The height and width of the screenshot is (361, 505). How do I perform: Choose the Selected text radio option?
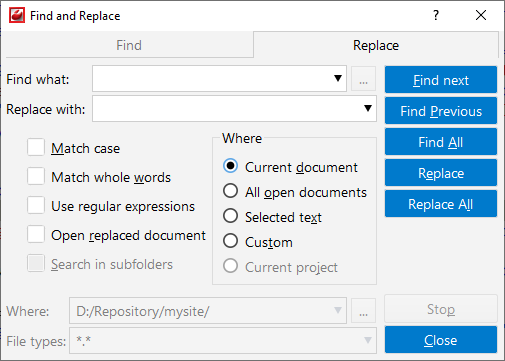[x=230, y=216]
